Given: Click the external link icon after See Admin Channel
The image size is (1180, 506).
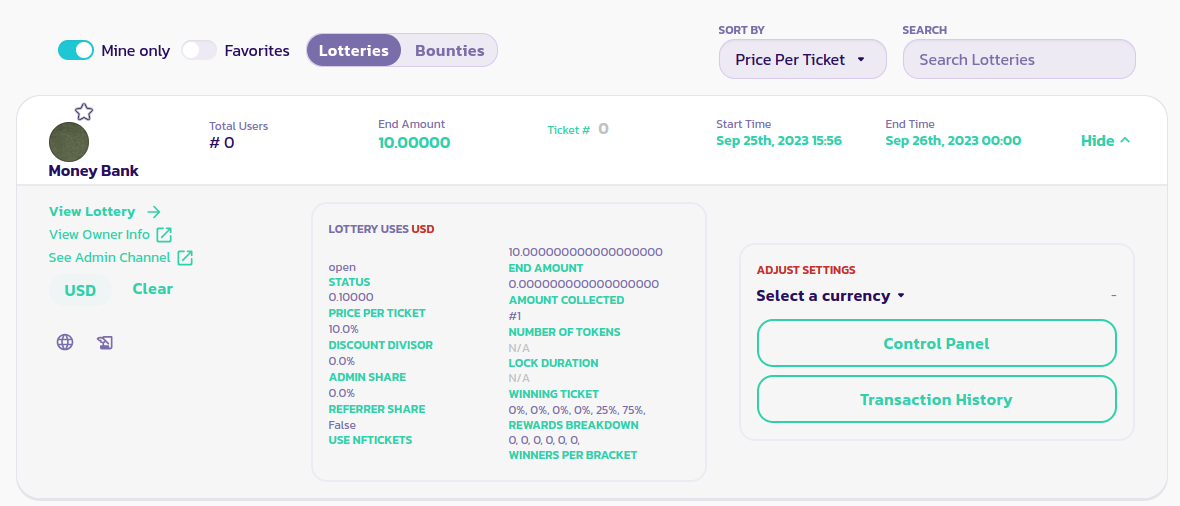Looking at the screenshot, I should [185, 258].
